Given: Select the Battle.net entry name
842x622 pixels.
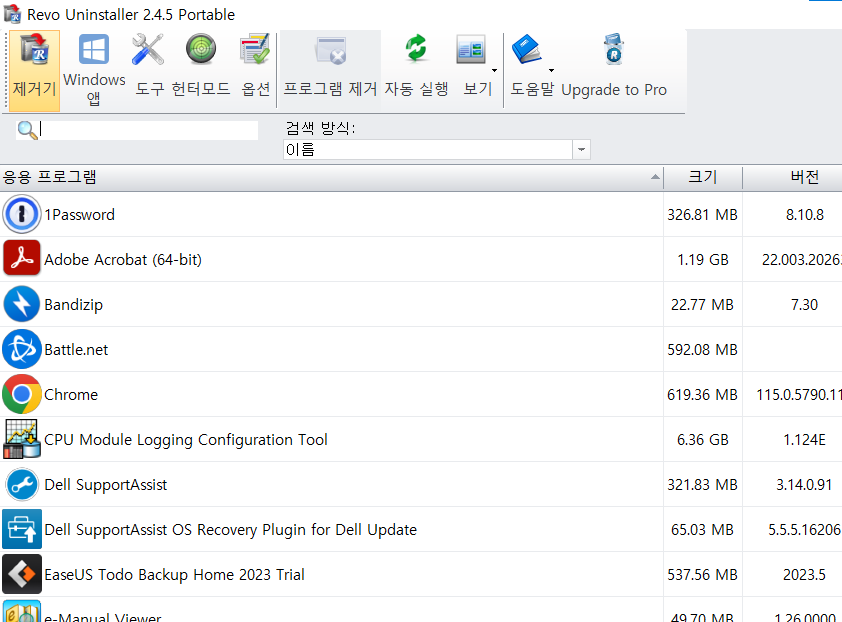Looking at the screenshot, I should click(x=76, y=350).
